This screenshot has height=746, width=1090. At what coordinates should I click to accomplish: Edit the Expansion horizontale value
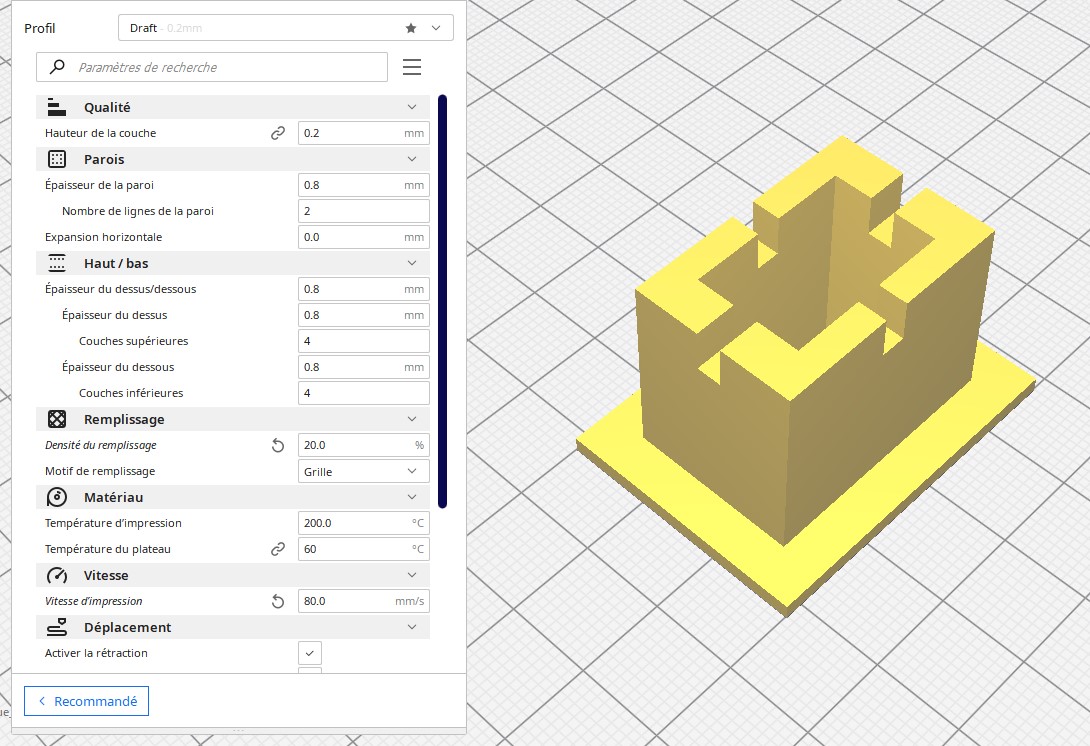click(364, 237)
